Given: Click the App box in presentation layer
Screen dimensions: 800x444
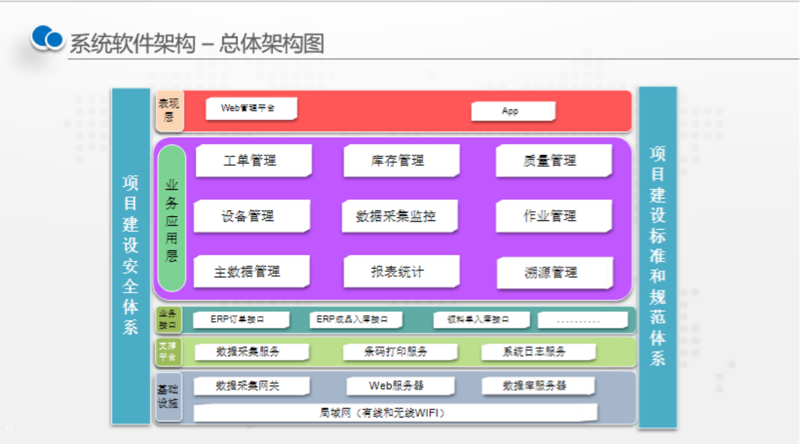Looking at the screenshot, I should point(511,110).
